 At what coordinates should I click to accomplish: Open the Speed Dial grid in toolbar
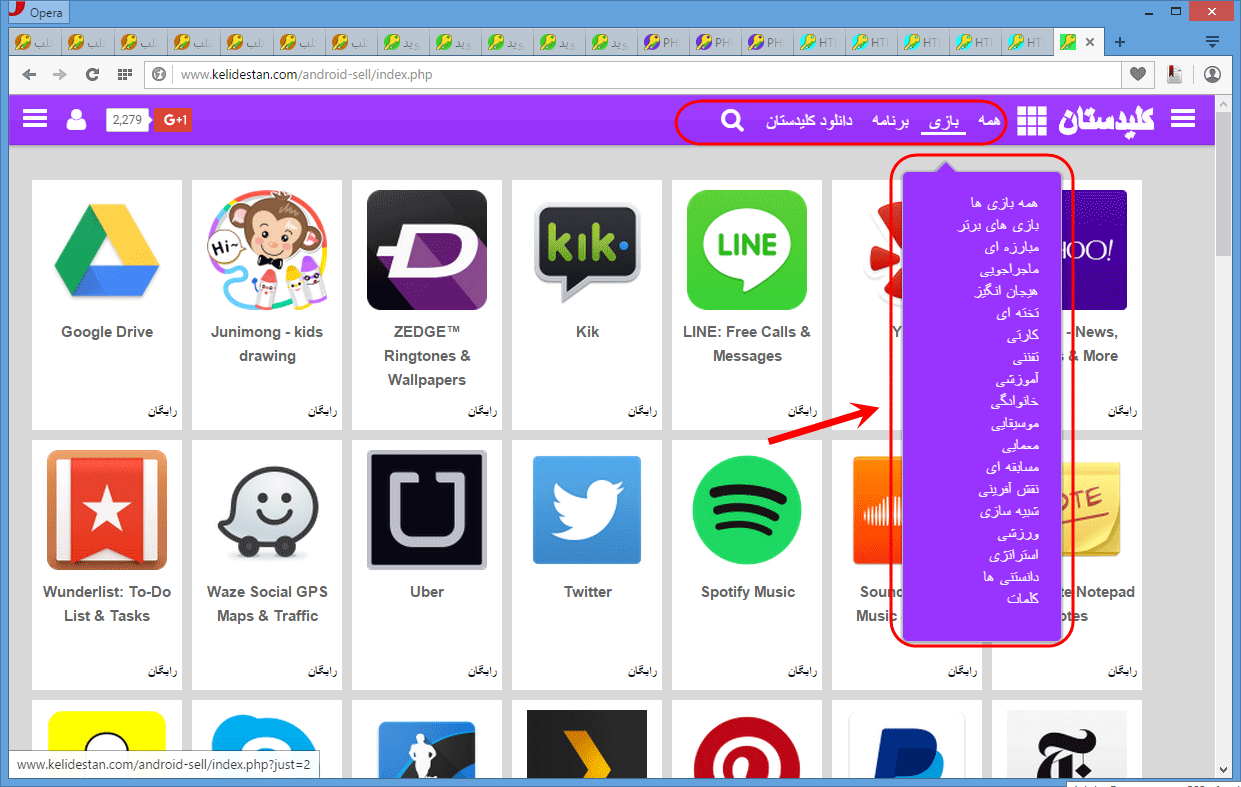[x=124, y=74]
